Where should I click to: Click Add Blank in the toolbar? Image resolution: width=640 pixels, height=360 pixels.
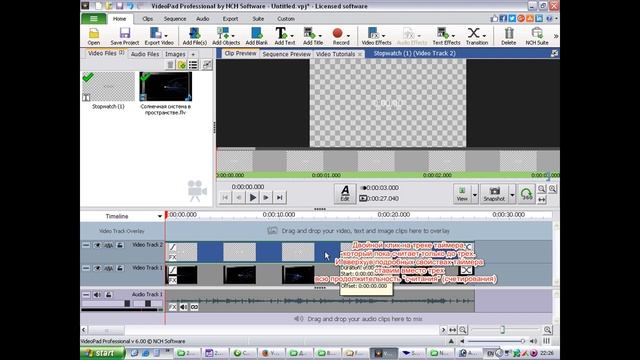(256, 36)
